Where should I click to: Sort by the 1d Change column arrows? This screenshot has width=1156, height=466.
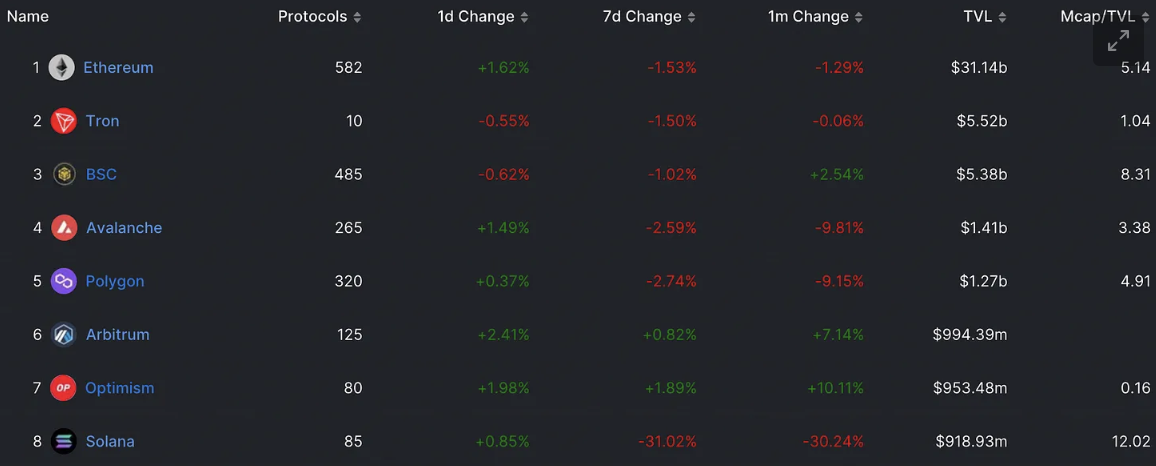point(524,18)
